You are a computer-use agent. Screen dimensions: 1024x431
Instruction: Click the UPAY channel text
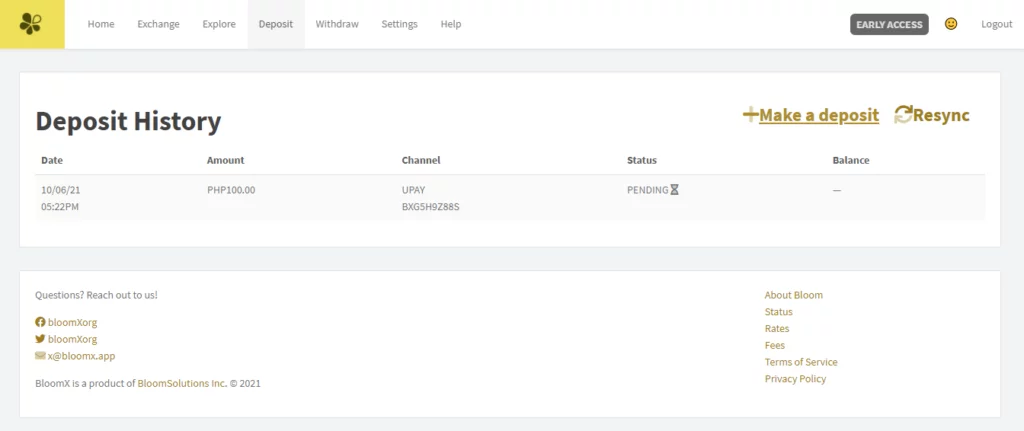[x=413, y=190]
